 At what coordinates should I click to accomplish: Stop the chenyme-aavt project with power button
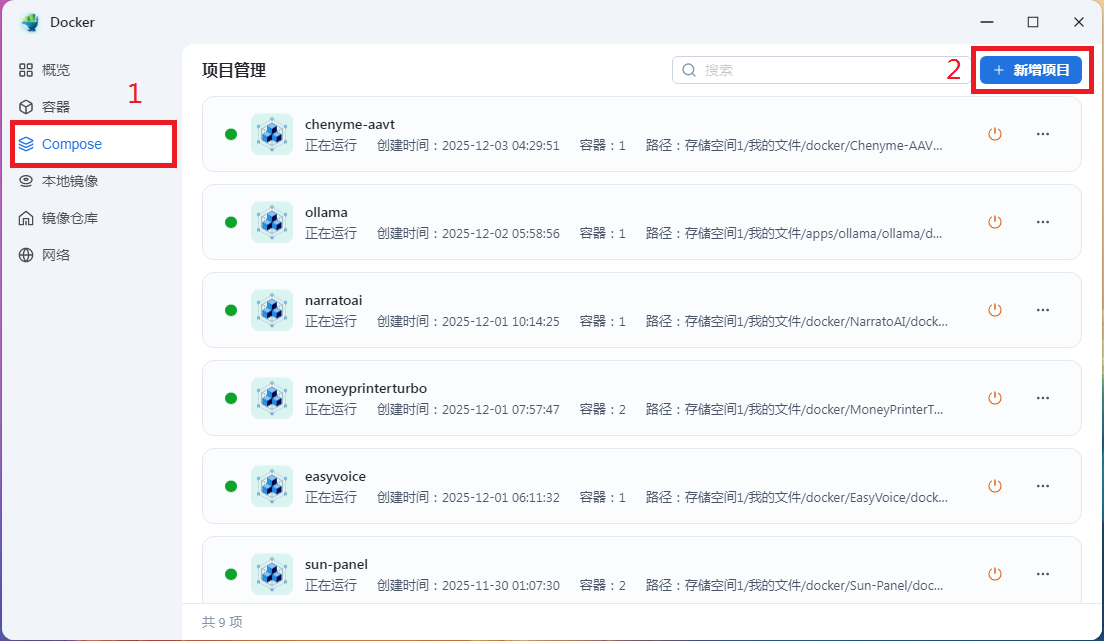click(x=994, y=134)
